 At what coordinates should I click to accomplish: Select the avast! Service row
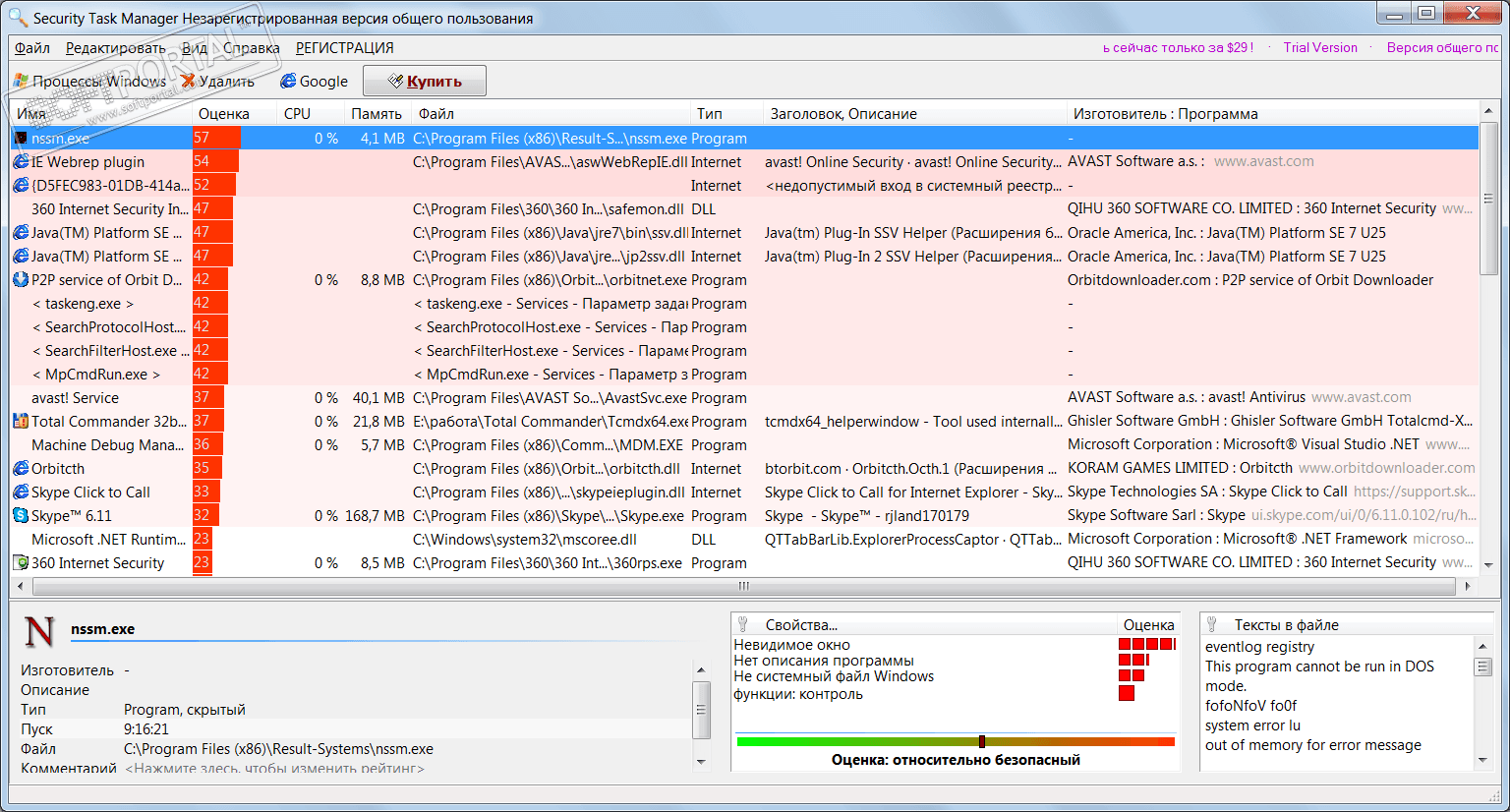744,398
